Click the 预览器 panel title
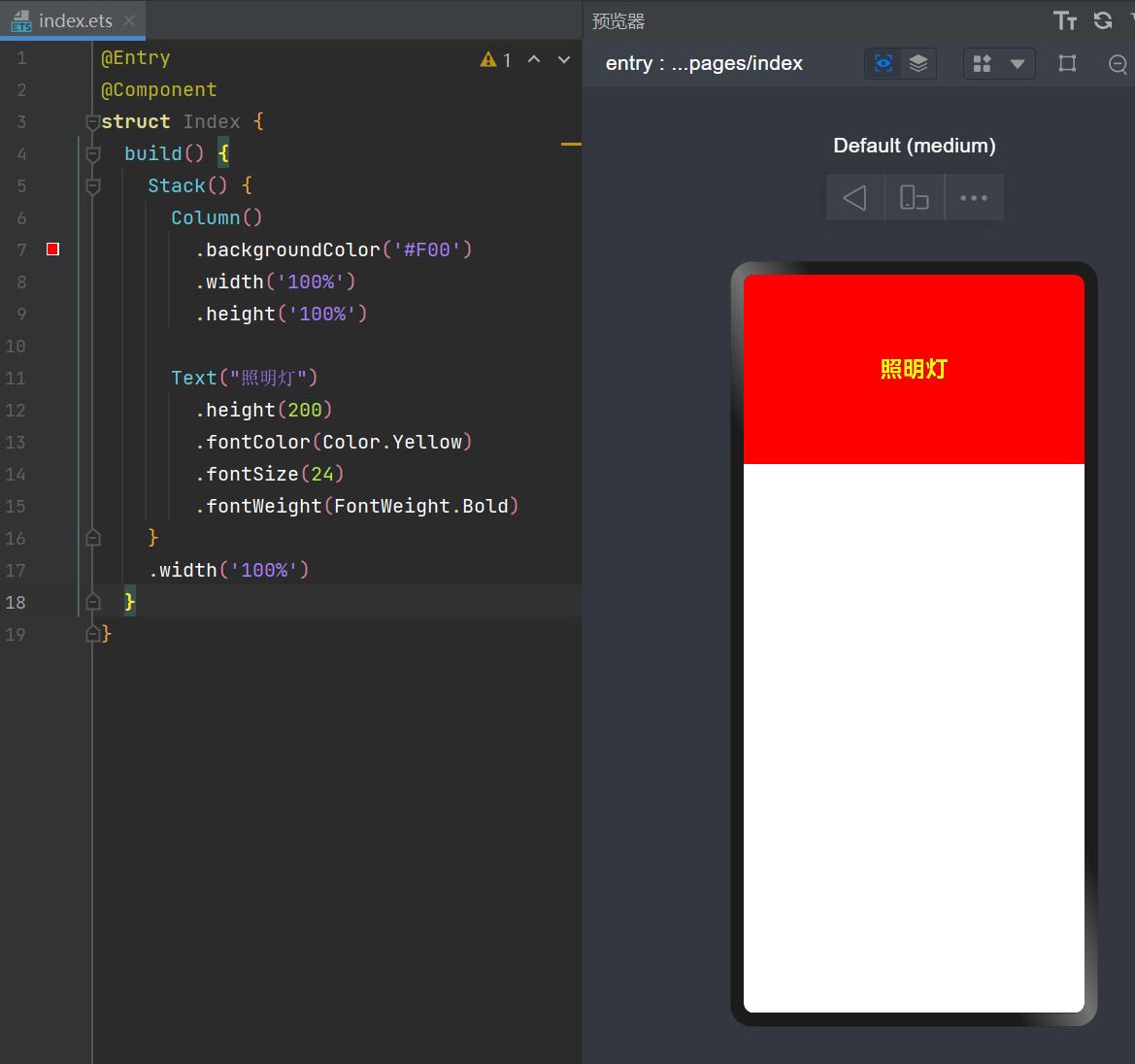The height and width of the screenshot is (1064, 1135). click(x=618, y=21)
